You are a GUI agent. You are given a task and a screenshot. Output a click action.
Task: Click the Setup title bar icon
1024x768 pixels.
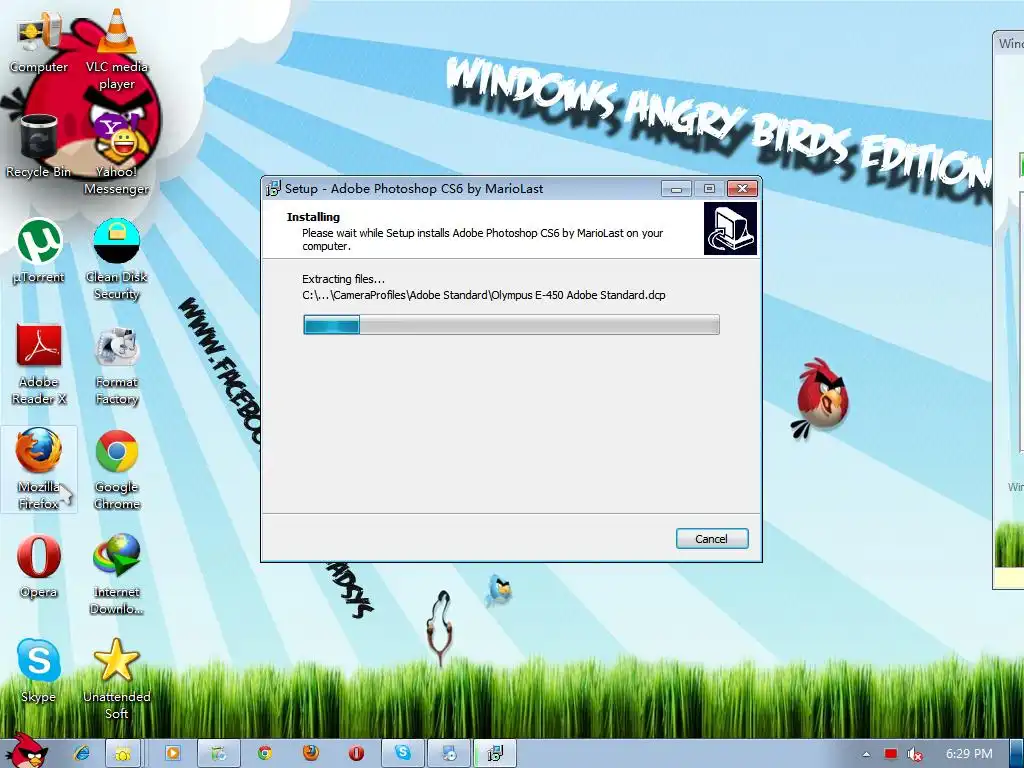pyautogui.click(x=273, y=188)
